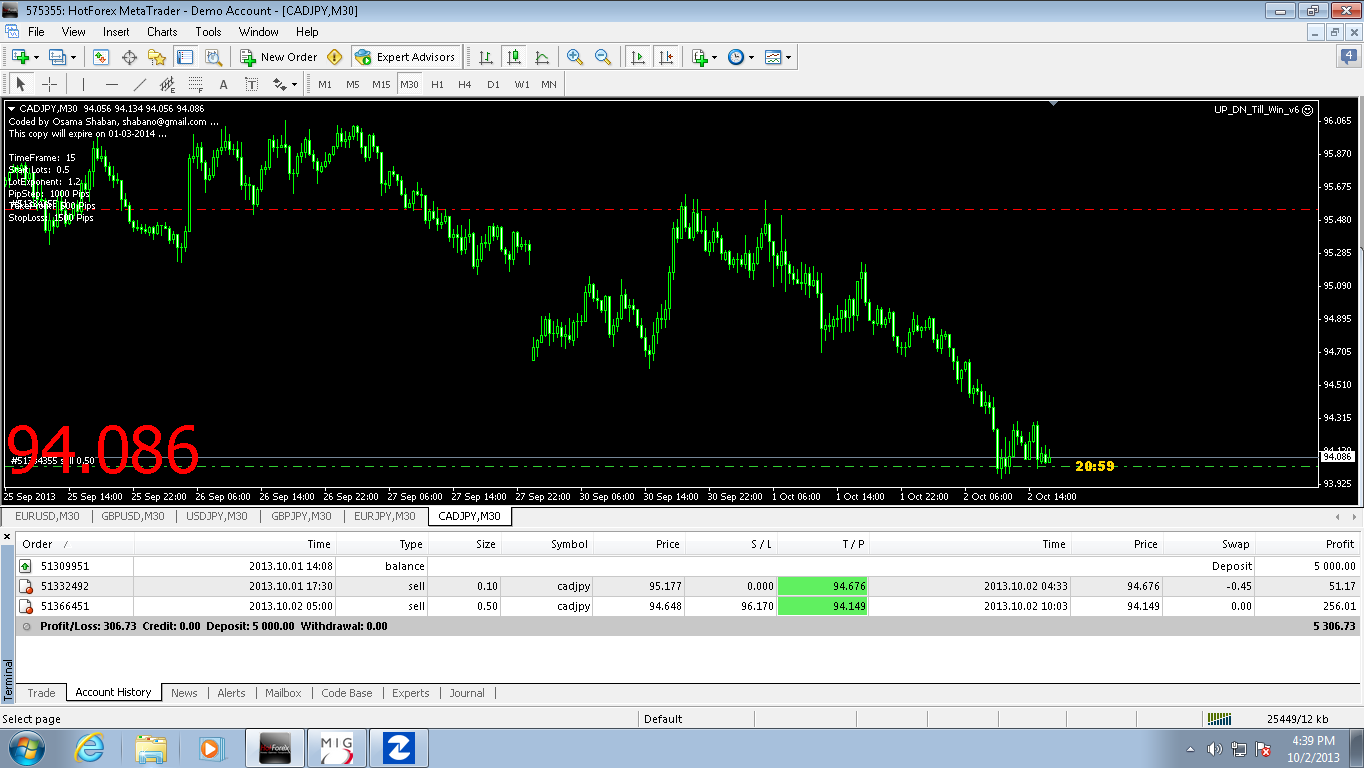This screenshot has height=768, width=1364.
Task: Select the Trendline drawing tool
Action: click(139, 84)
